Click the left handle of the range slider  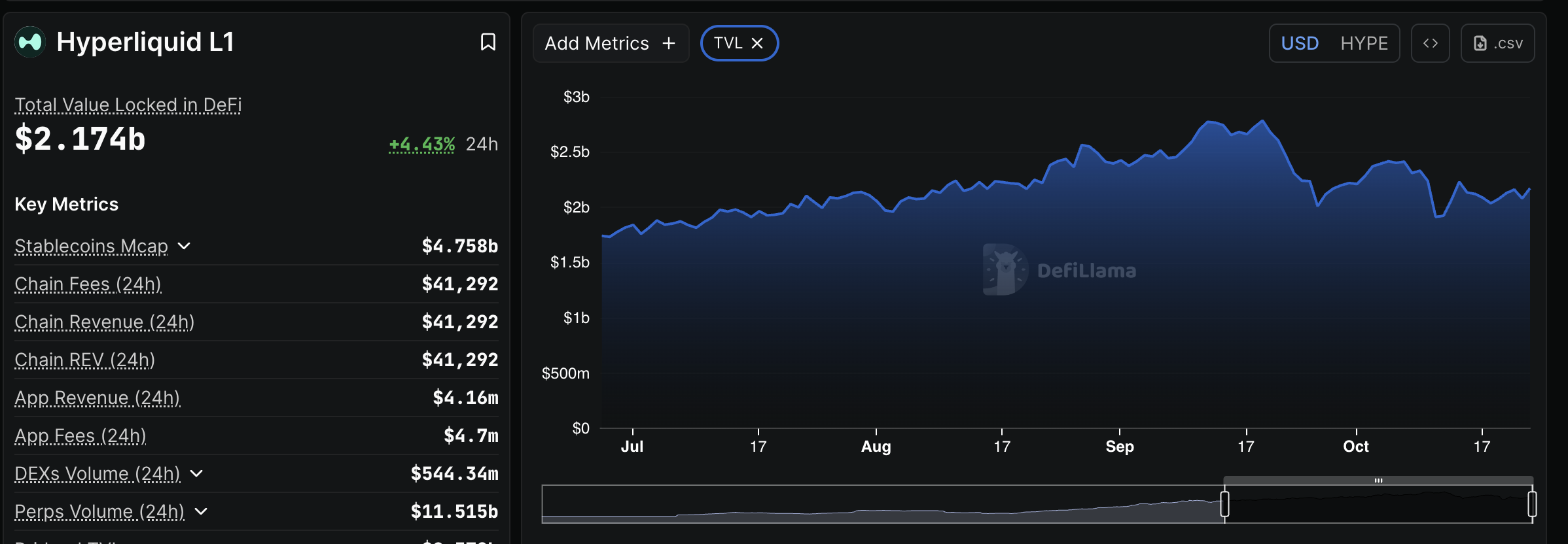click(1224, 504)
